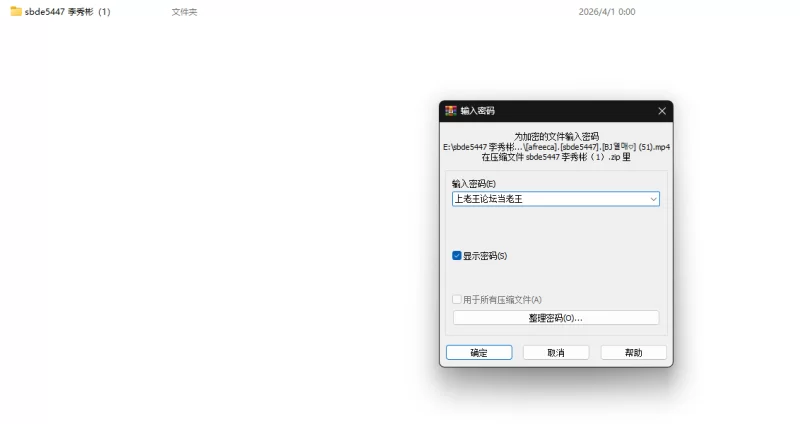Click the 在压缩文件 .zip archive name text
This screenshot has width=800, height=424.
[x=556, y=158]
